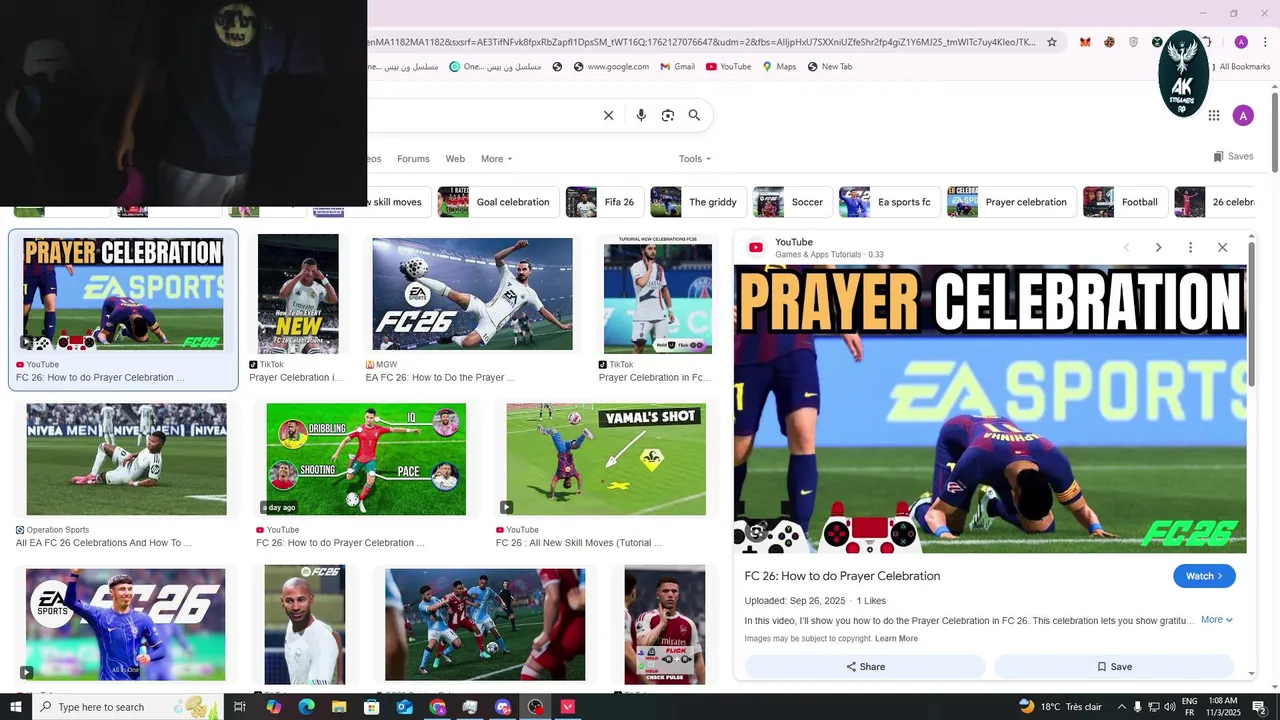Open Task View on the taskbar
The image size is (1280, 720).
[240, 707]
